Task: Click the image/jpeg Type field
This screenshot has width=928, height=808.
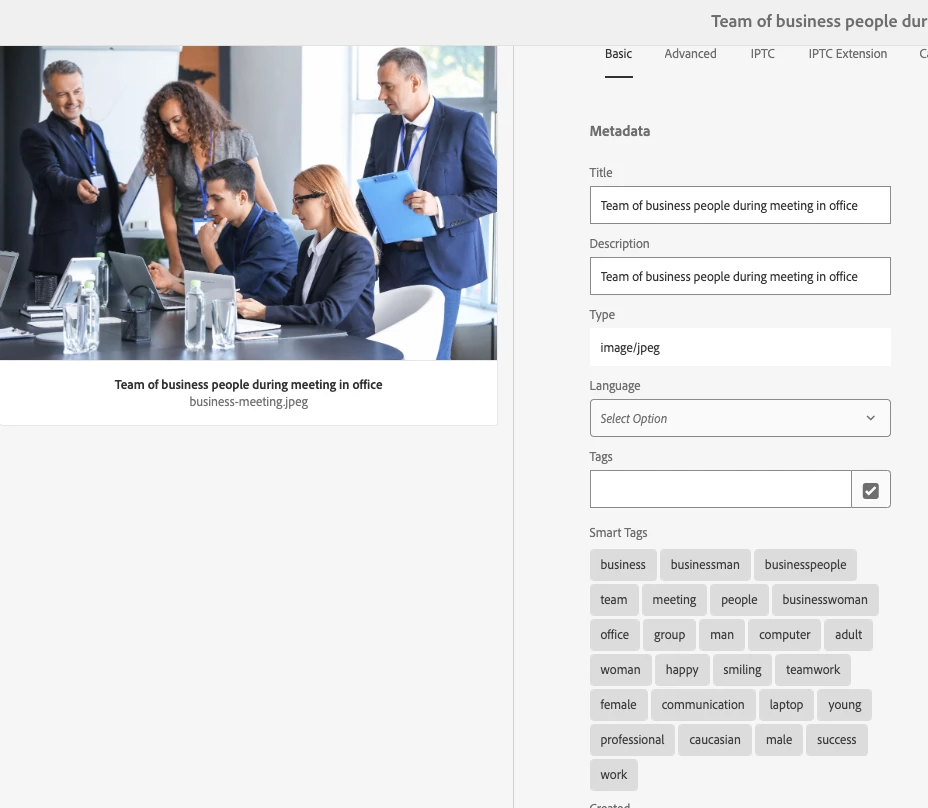Action: coord(740,347)
